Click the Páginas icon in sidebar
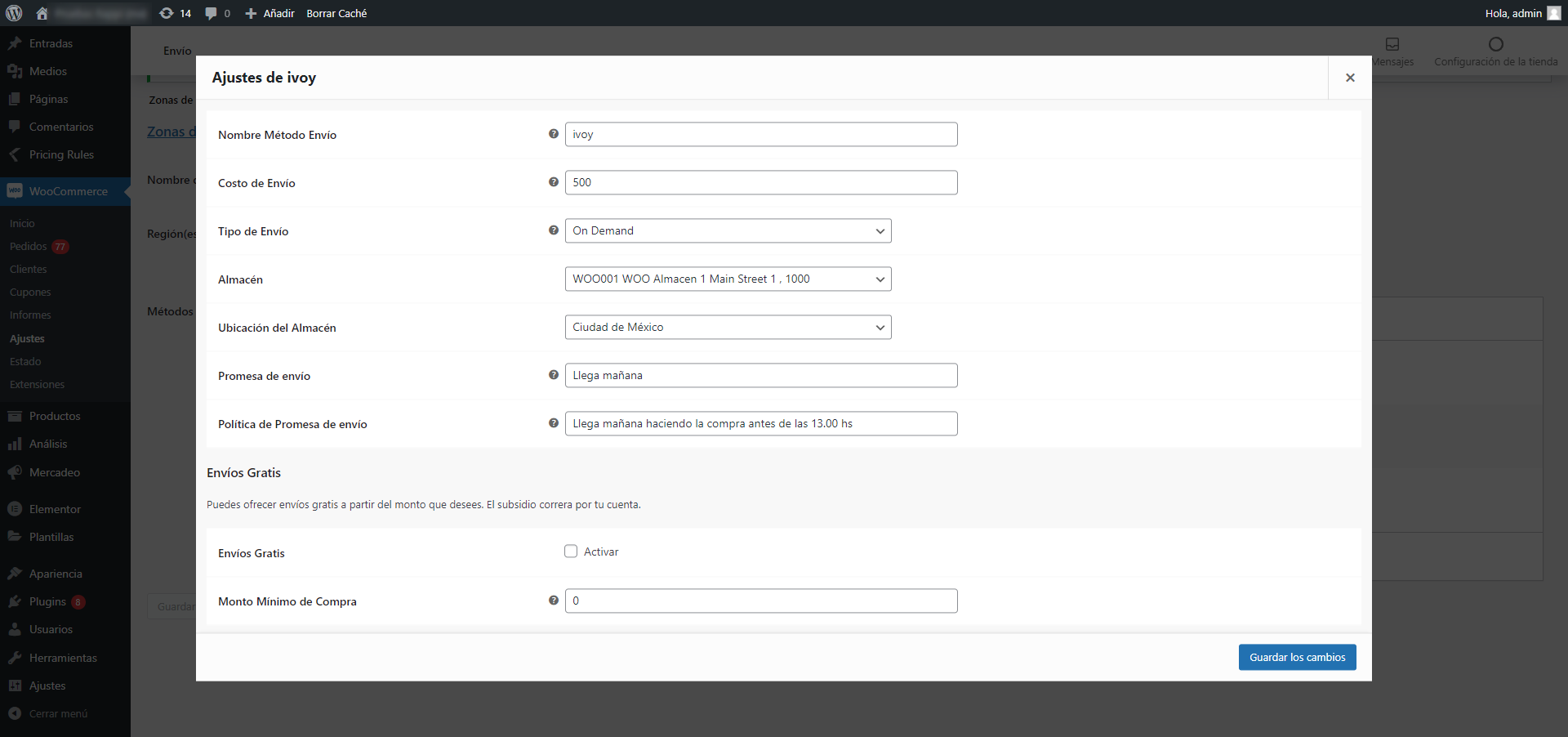Screen dimensions: 1568x737 15,99
